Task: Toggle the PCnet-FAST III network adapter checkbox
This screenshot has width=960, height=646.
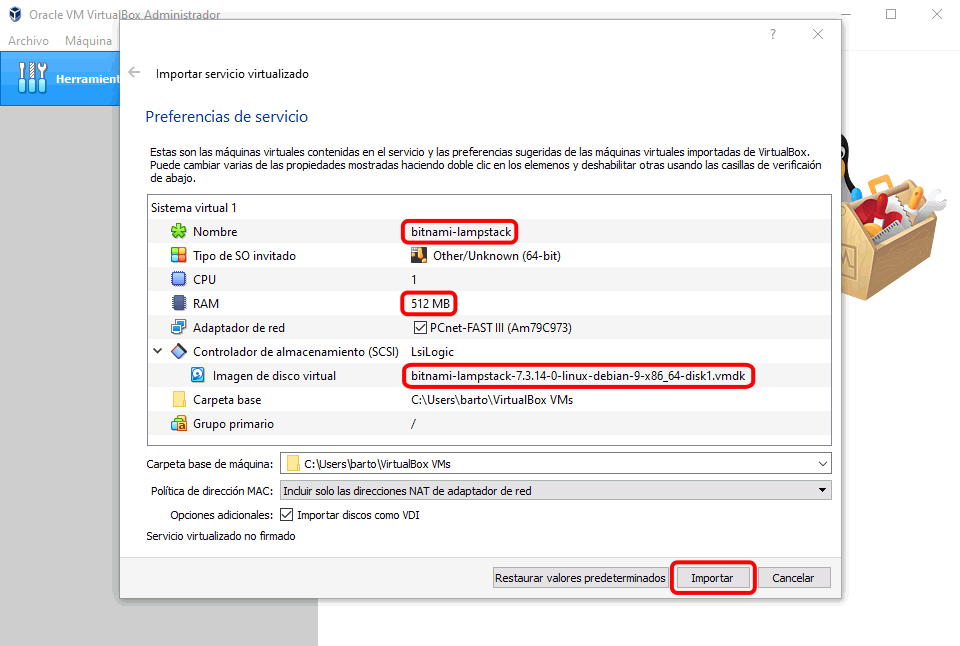Action: (x=420, y=328)
